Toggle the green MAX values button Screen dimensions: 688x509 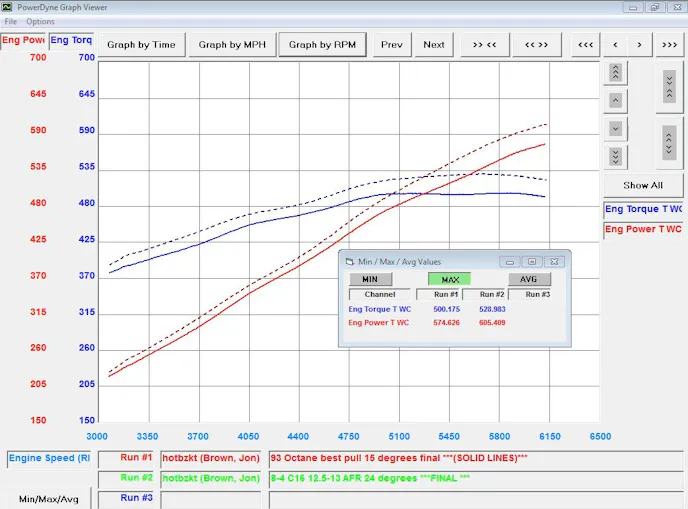pos(449,279)
